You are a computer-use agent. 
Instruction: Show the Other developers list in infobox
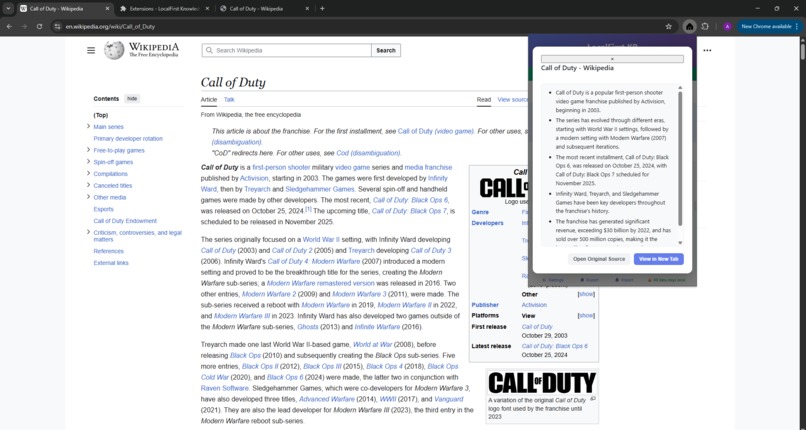pyautogui.click(x=586, y=294)
